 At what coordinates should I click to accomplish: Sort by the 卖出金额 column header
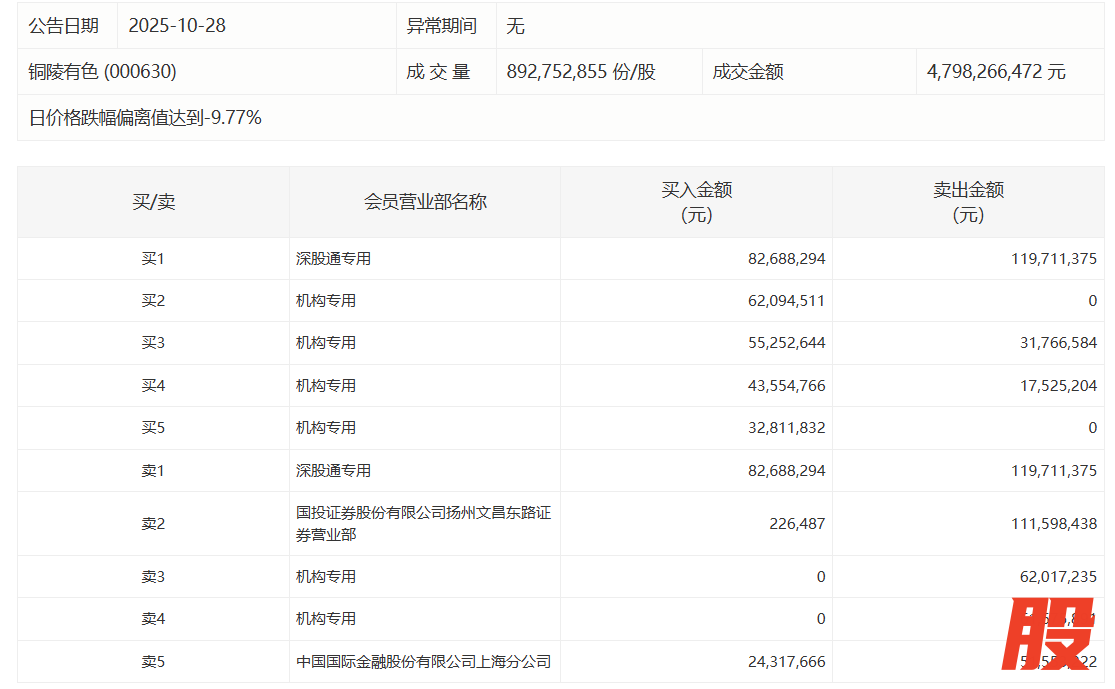click(x=968, y=202)
